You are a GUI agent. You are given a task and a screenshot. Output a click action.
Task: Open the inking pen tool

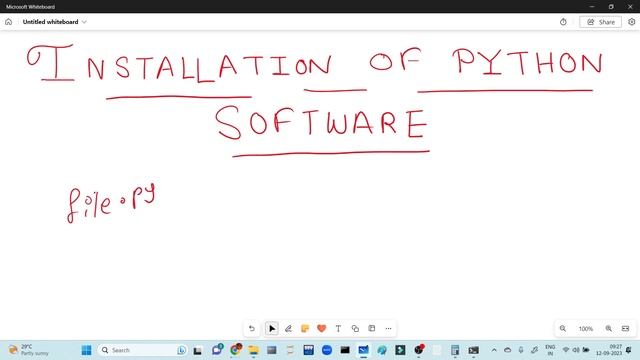pos(289,329)
